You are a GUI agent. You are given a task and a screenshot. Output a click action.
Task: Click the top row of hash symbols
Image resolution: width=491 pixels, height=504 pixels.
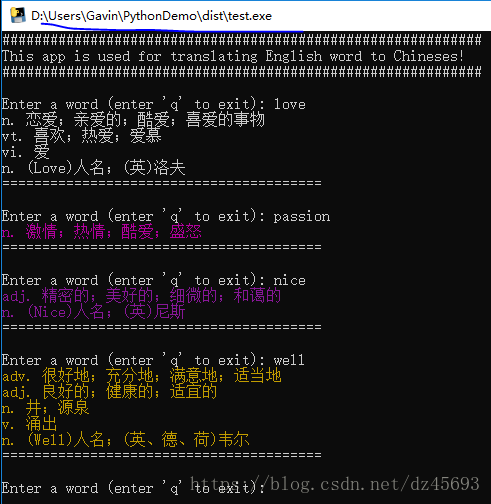[242, 40]
